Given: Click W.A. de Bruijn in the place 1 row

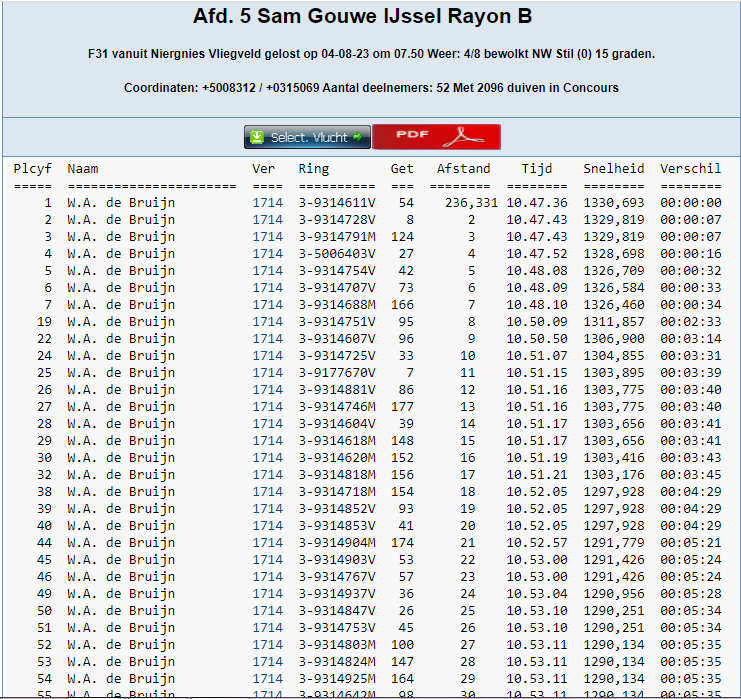Looking at the screenshot, I should (x=121, y=203).
